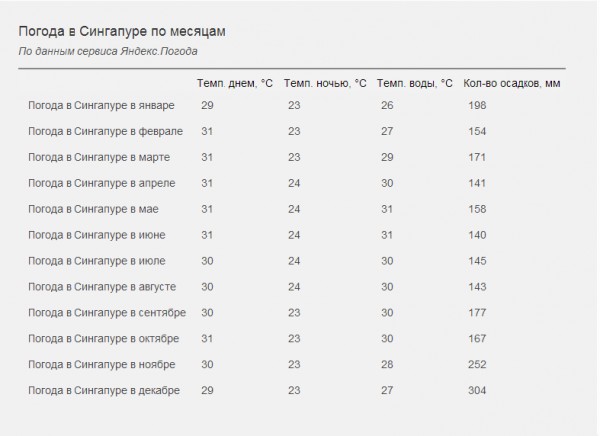Open the April weather in Singapore link
This screenshot has height=436, width=600.
click(101, 183)
